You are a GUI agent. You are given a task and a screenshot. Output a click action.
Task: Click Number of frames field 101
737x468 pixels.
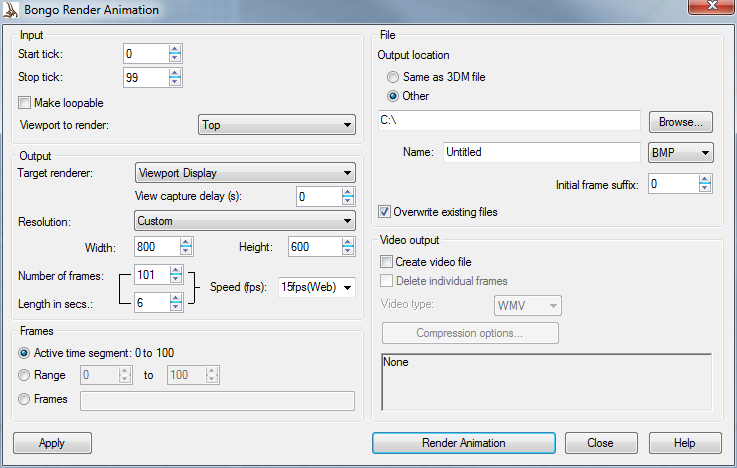click(x=152, y=274)
